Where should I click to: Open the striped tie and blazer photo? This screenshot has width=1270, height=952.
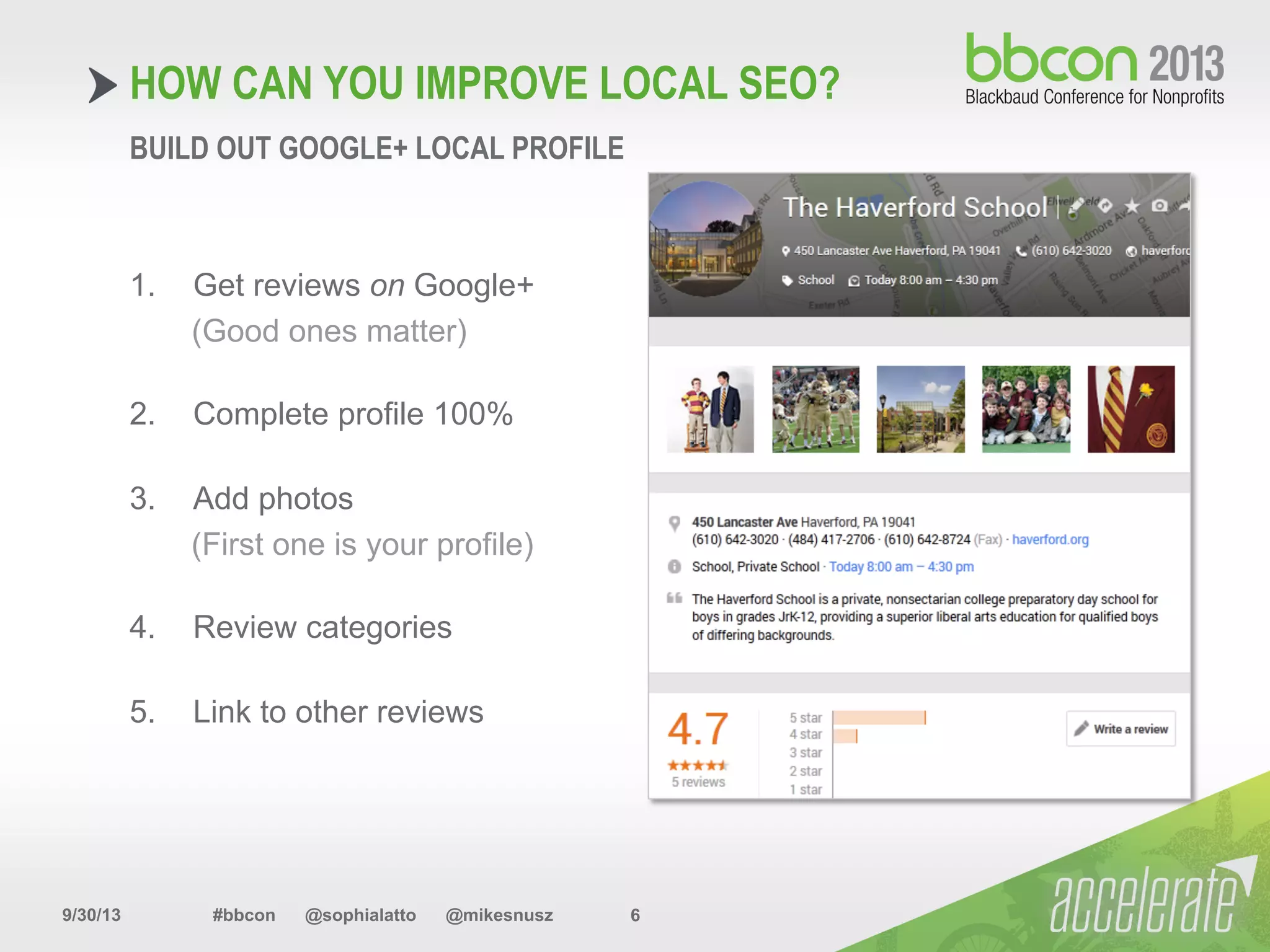1131,409
